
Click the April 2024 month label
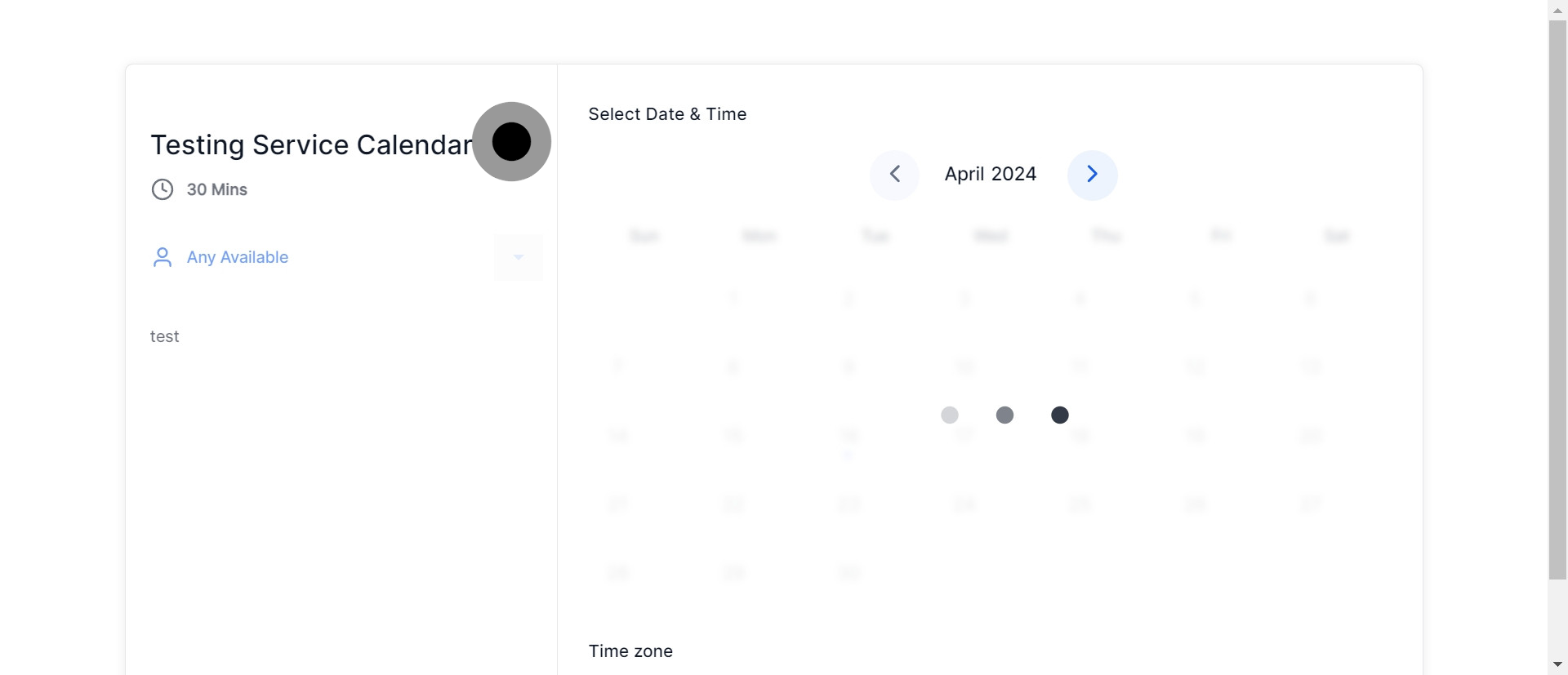pos(990,174)
